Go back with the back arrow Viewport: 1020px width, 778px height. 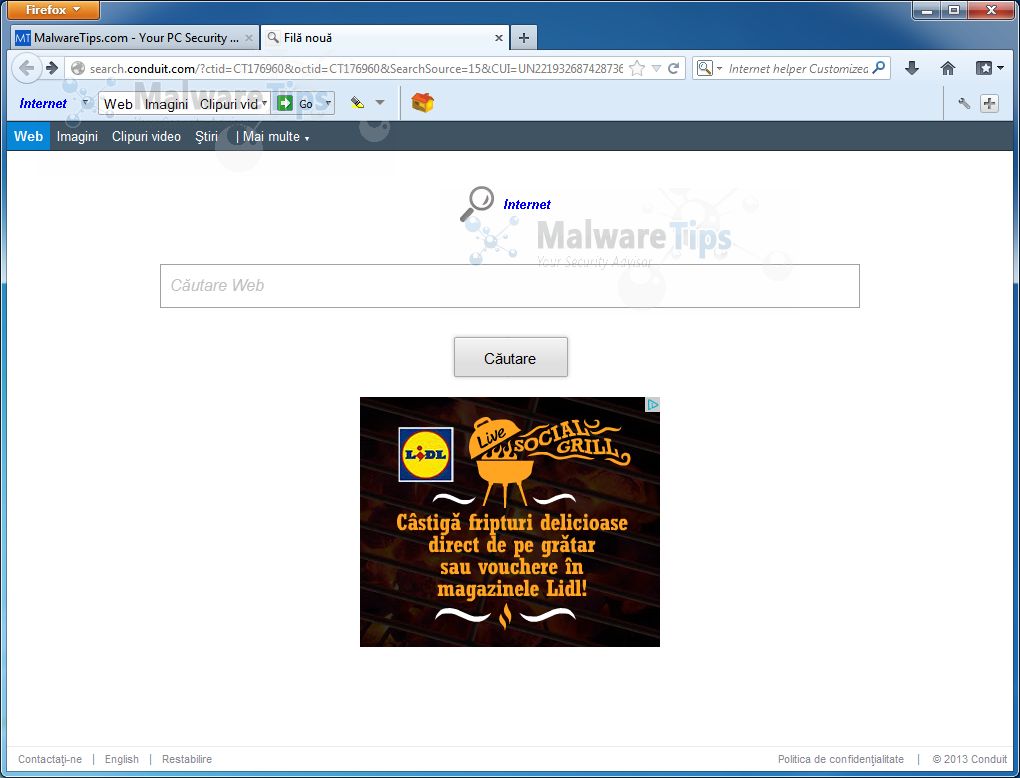27,68
